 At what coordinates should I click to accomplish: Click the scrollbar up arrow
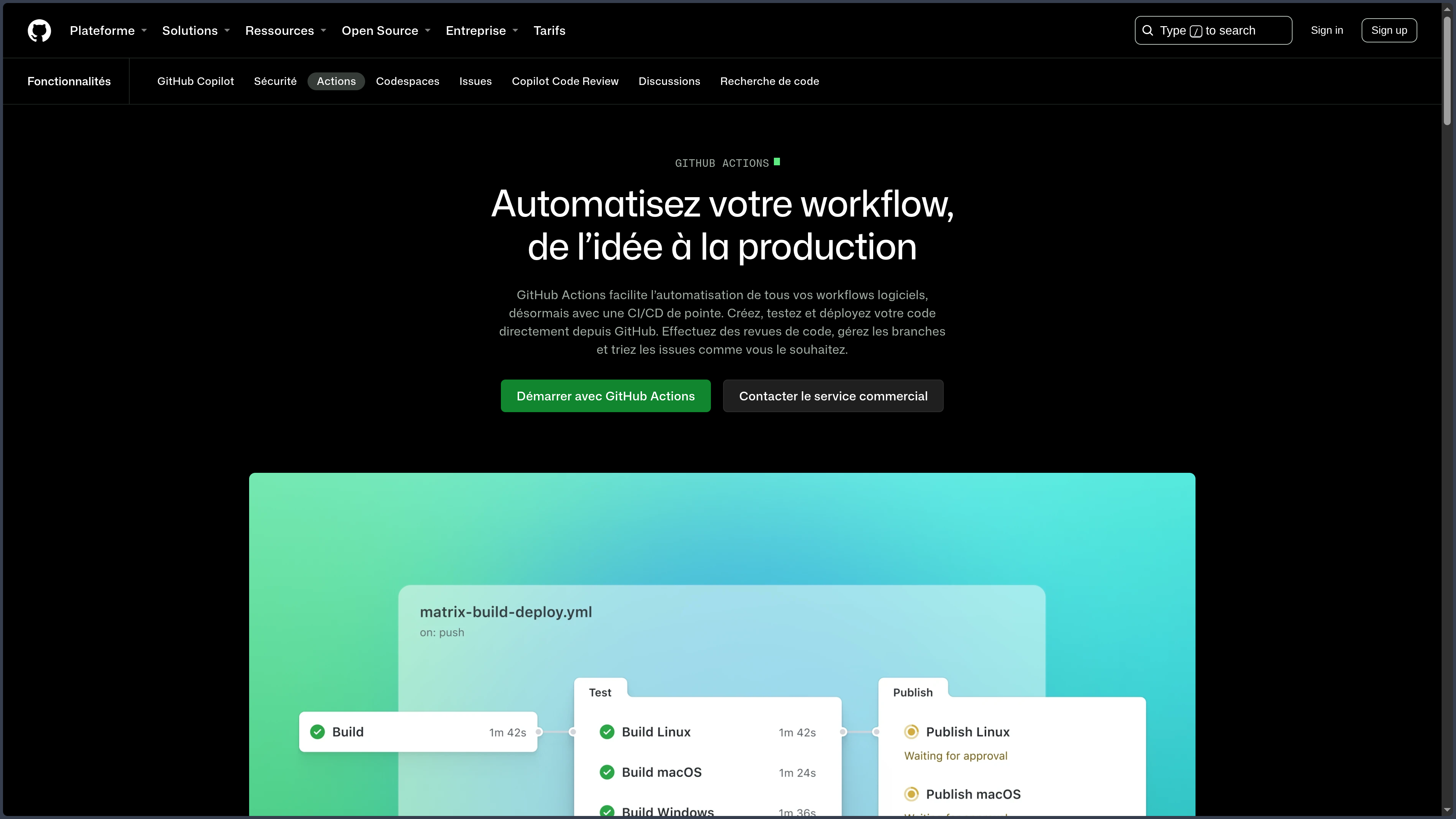(1447, 9)
